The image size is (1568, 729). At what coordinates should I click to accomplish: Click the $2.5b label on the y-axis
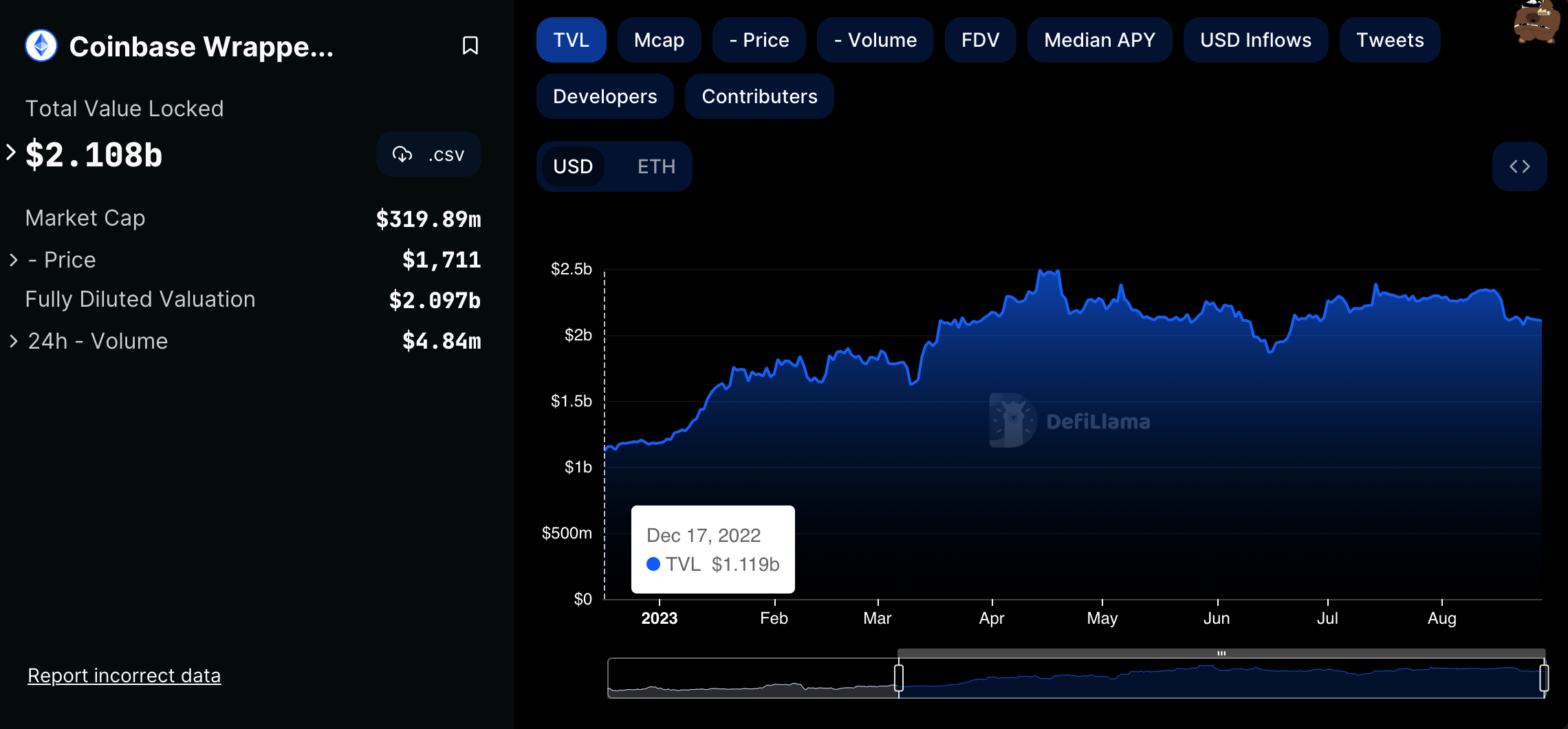[571, 269]
